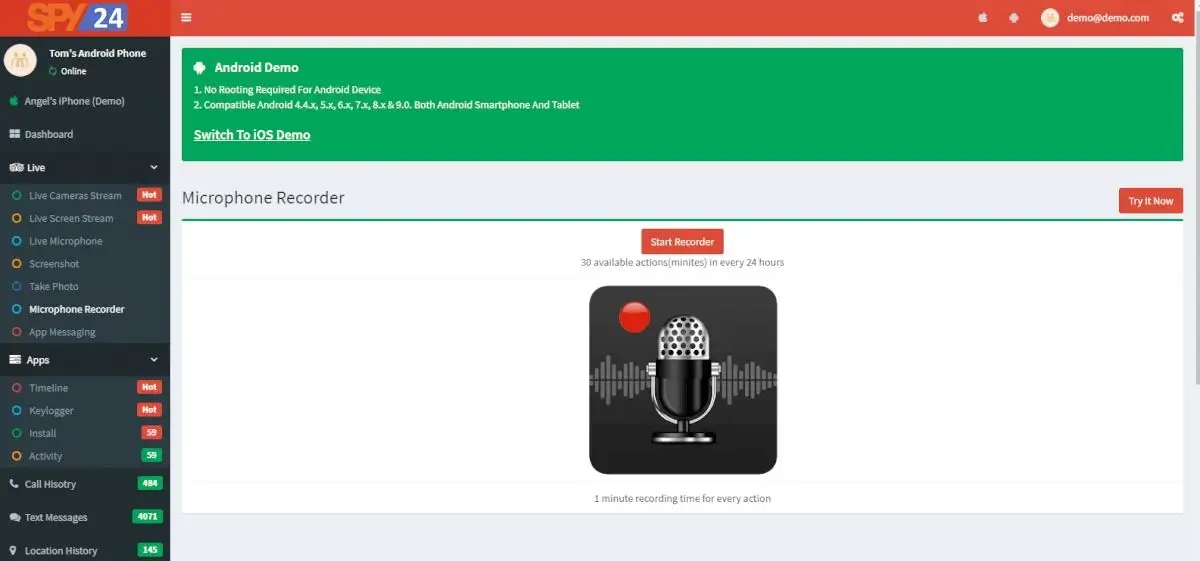The width and height of the screenshot is (1200, 561).
Task: Click the Android icon in top bar
Action: [1014, 18]
